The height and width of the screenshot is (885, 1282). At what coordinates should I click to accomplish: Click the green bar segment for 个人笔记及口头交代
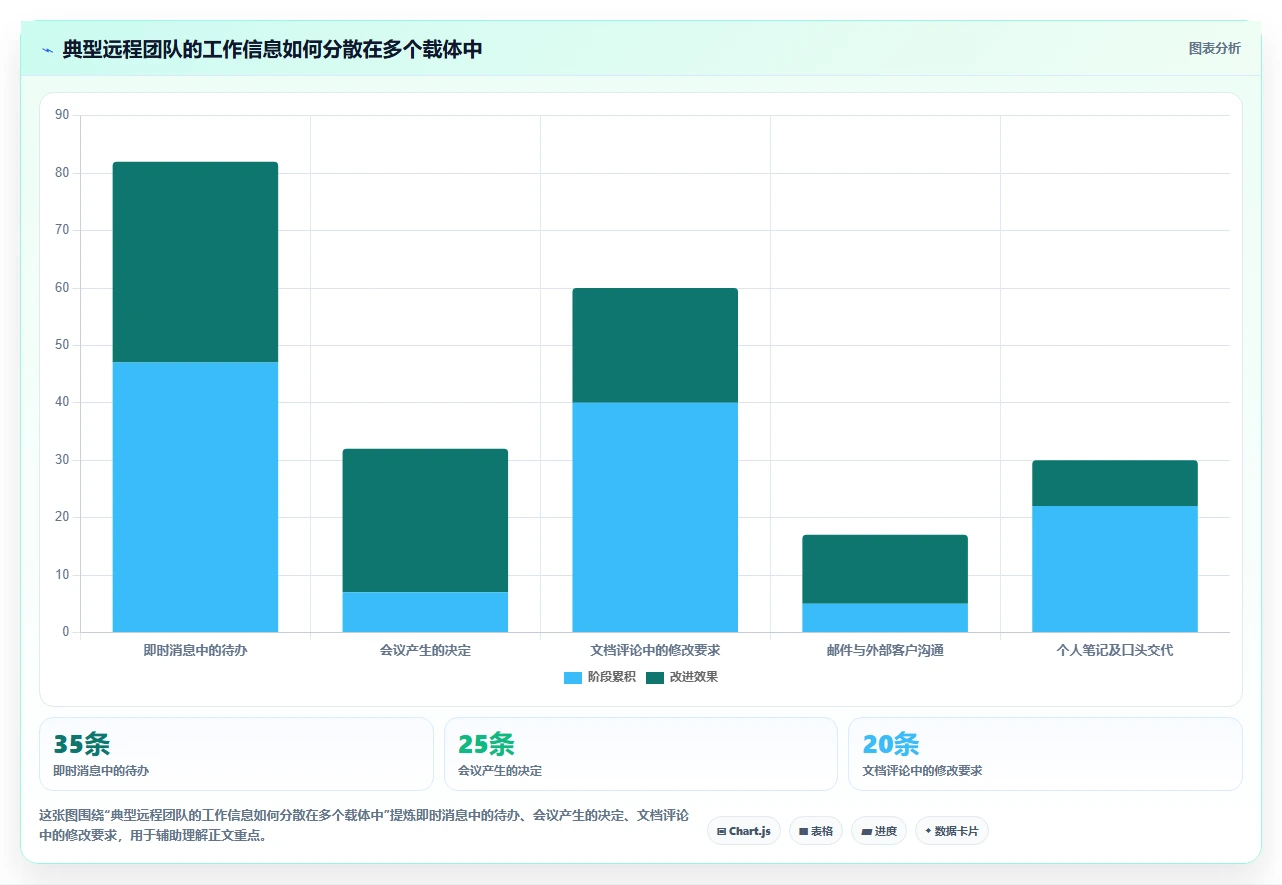tap(1115, 483)
